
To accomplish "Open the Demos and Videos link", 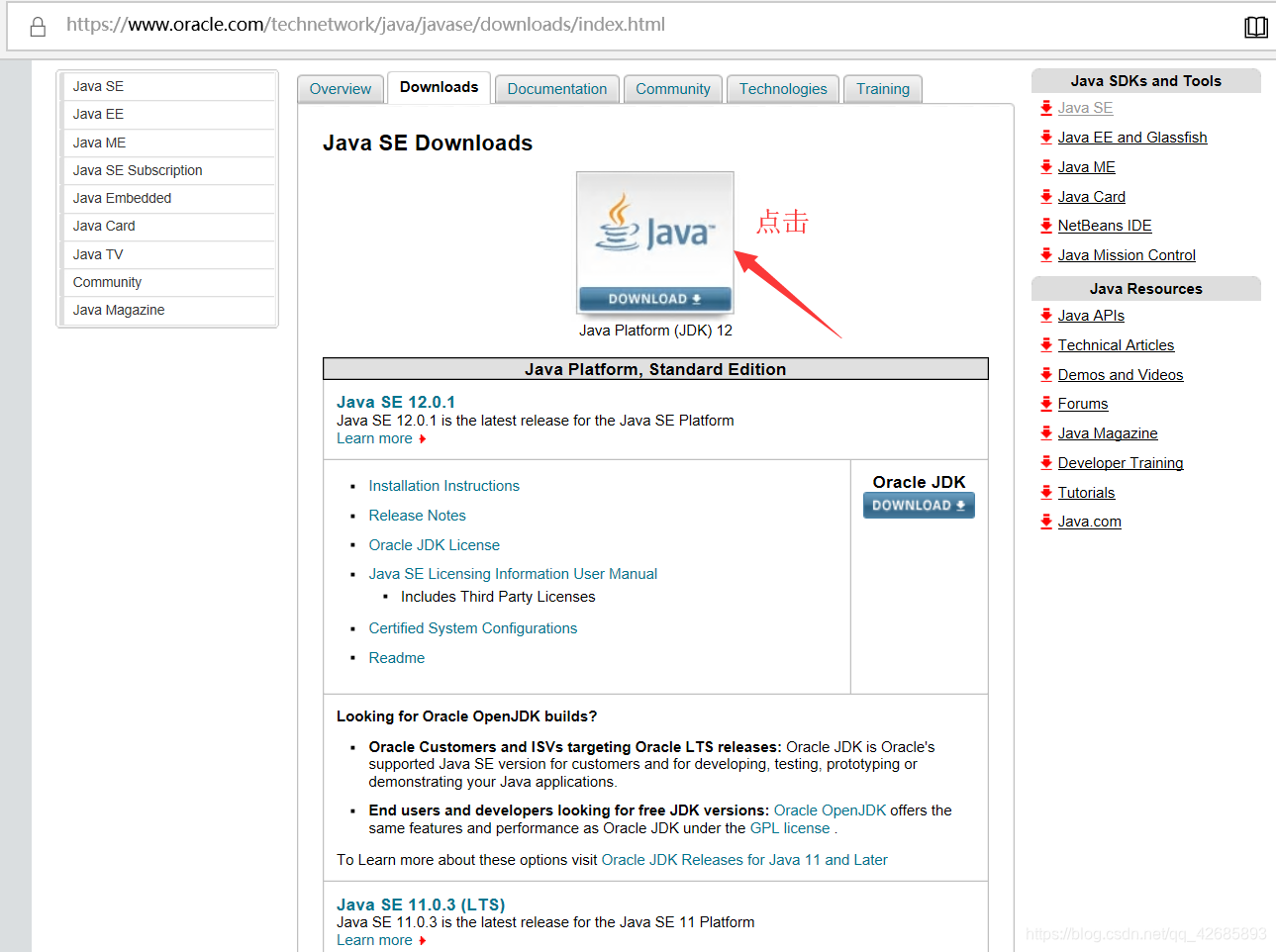I will tap(1121, 375).
